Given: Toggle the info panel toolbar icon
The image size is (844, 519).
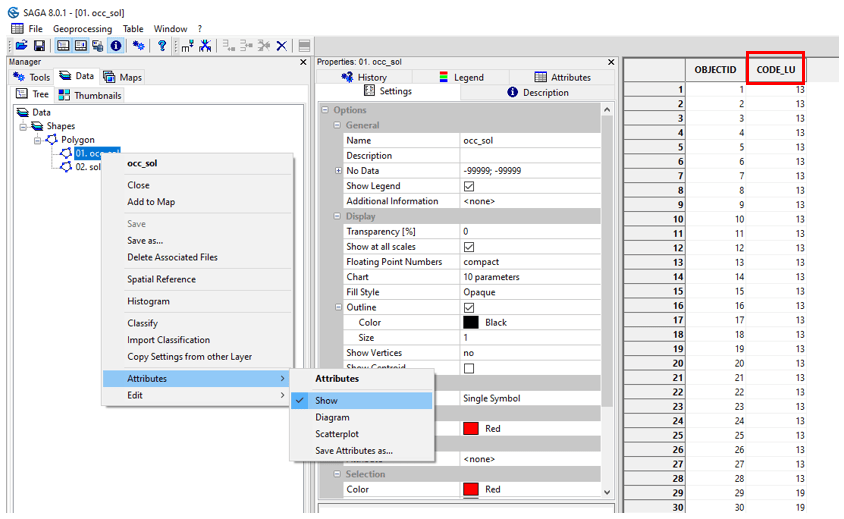Looking at the screenshot, I should pyautogui.click(x=116, y=46).
